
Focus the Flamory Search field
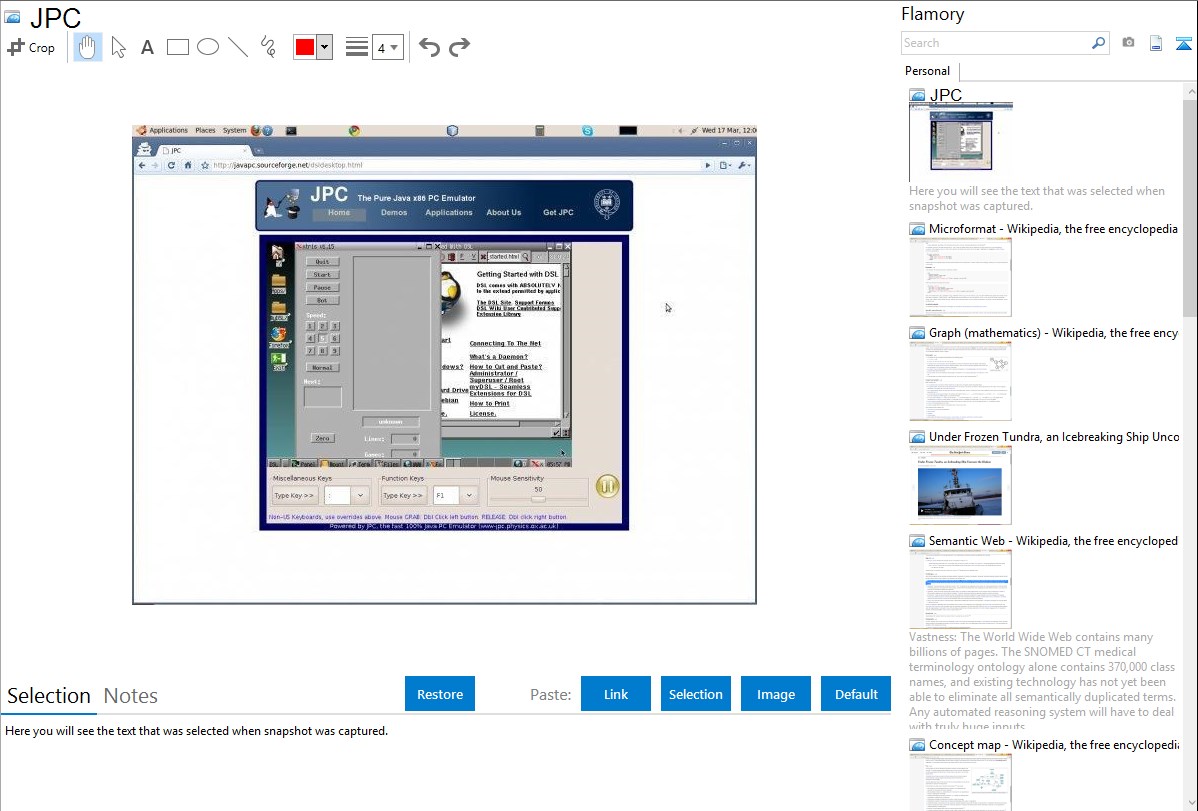pyautogui.click(x=996, y=43)
